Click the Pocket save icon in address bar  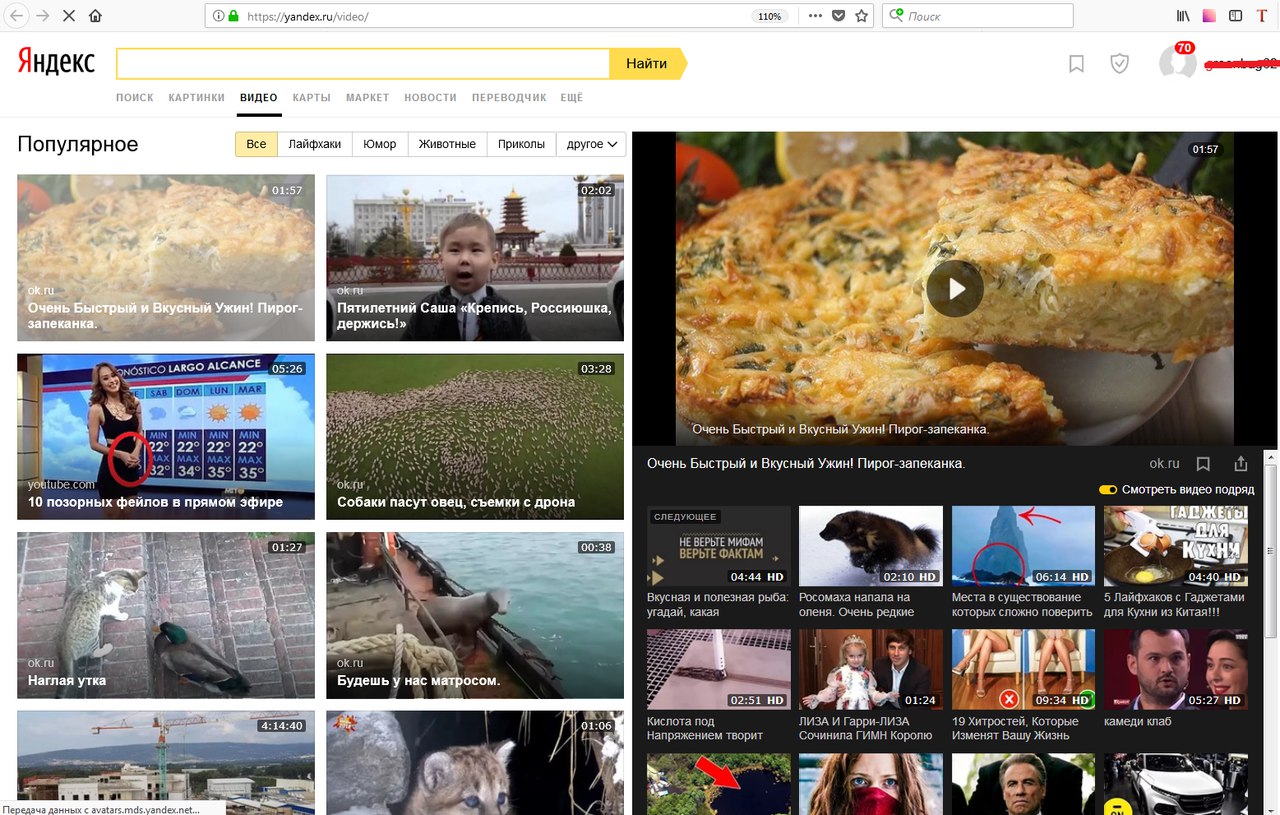(839, 16)
